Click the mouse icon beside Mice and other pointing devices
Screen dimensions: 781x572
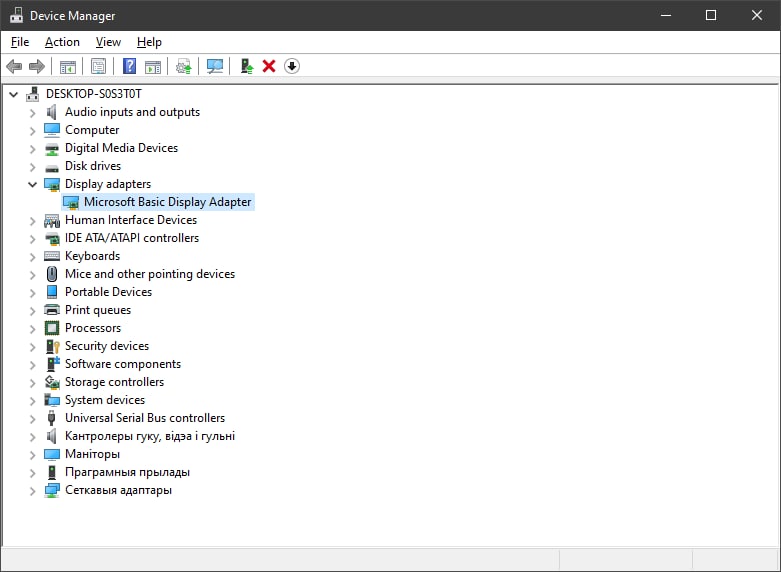coord(52,274)
